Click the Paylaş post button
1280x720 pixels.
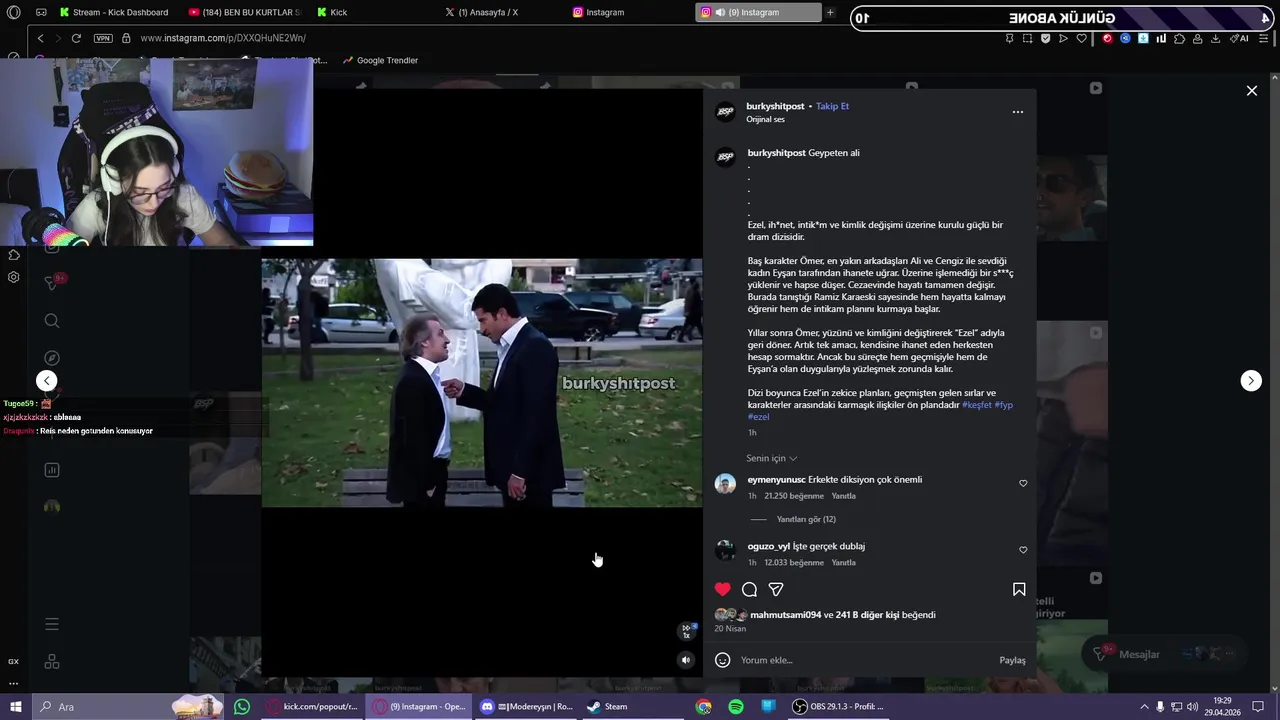point(1012,660)
